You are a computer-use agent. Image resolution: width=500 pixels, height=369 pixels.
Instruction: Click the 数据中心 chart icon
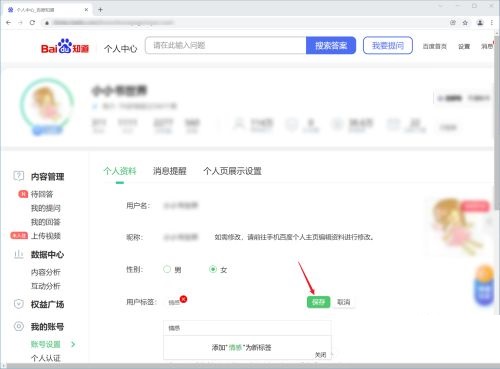19,254
